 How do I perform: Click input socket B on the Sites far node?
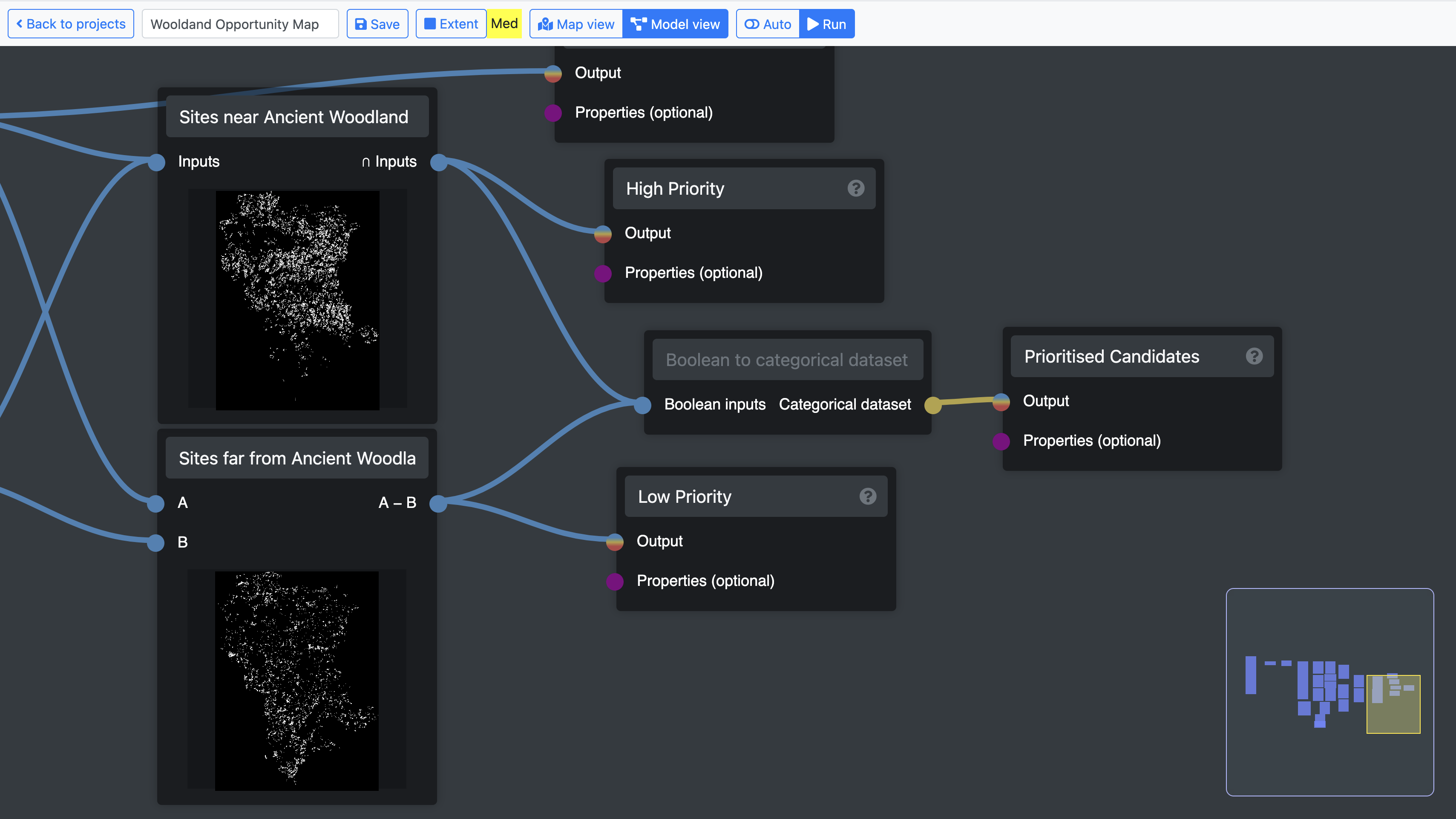coord(155,542)
